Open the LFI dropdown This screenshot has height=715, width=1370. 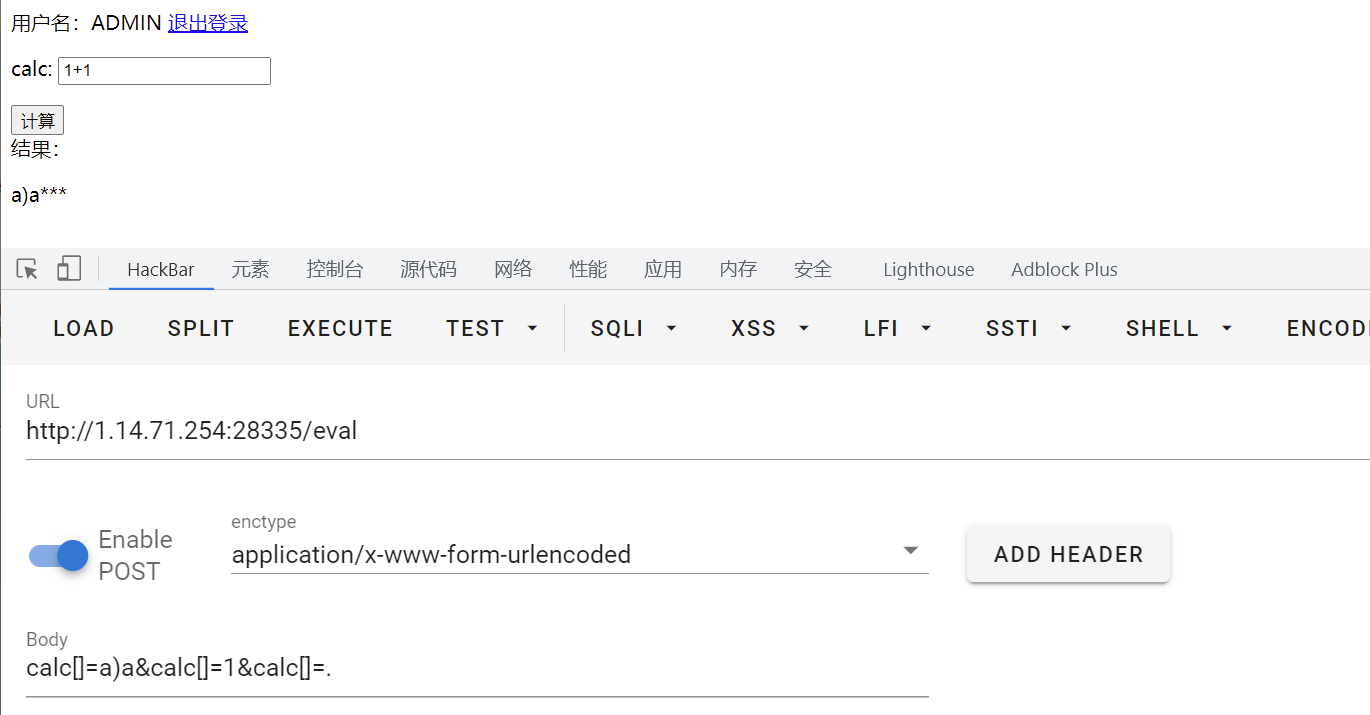[896, 327]
